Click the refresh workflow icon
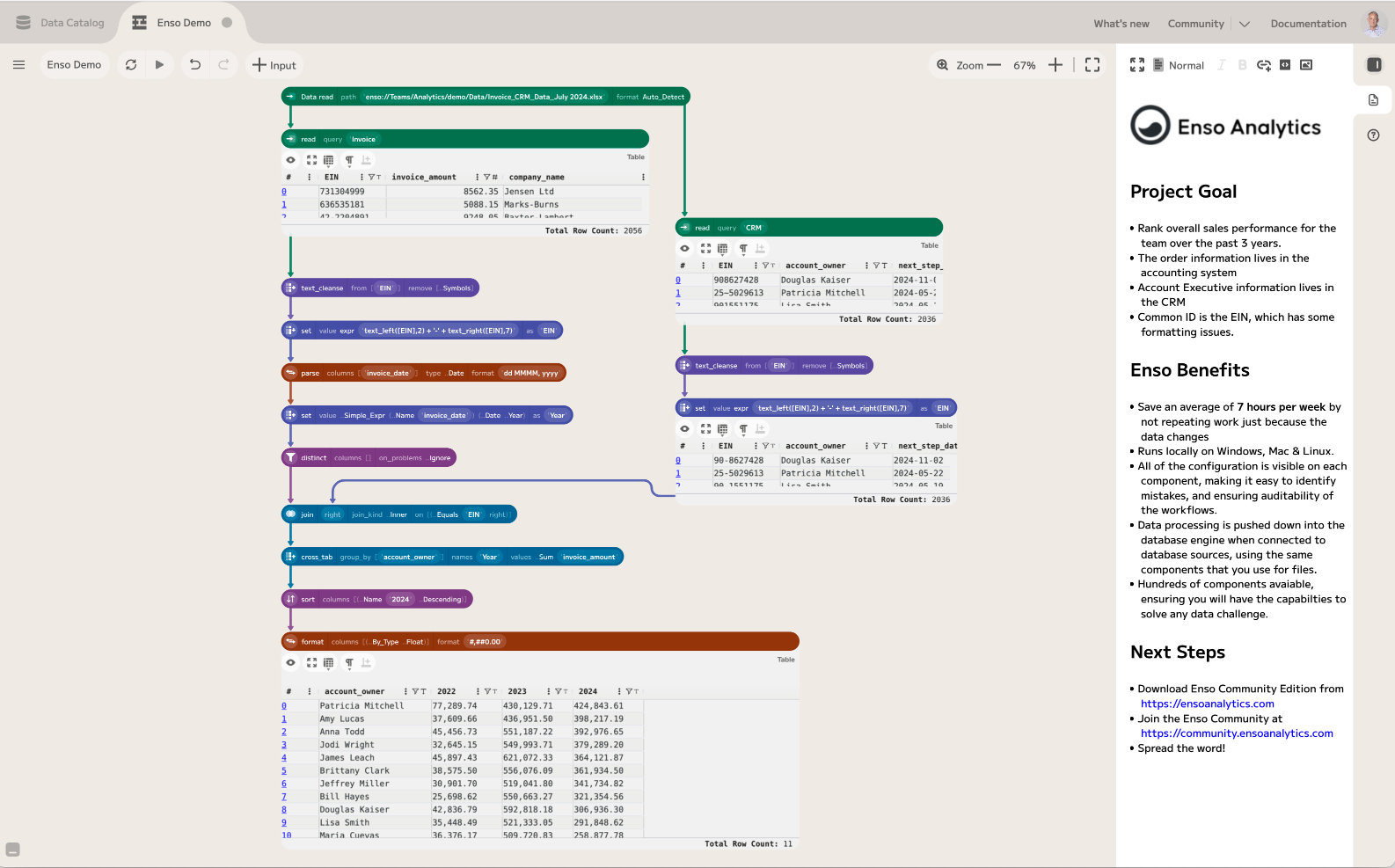 click(131, 65)
